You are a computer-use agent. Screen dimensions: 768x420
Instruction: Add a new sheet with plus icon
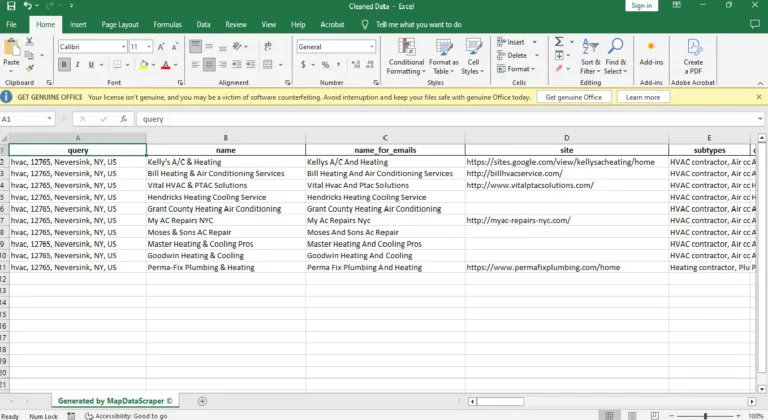[x=202, y=401]
